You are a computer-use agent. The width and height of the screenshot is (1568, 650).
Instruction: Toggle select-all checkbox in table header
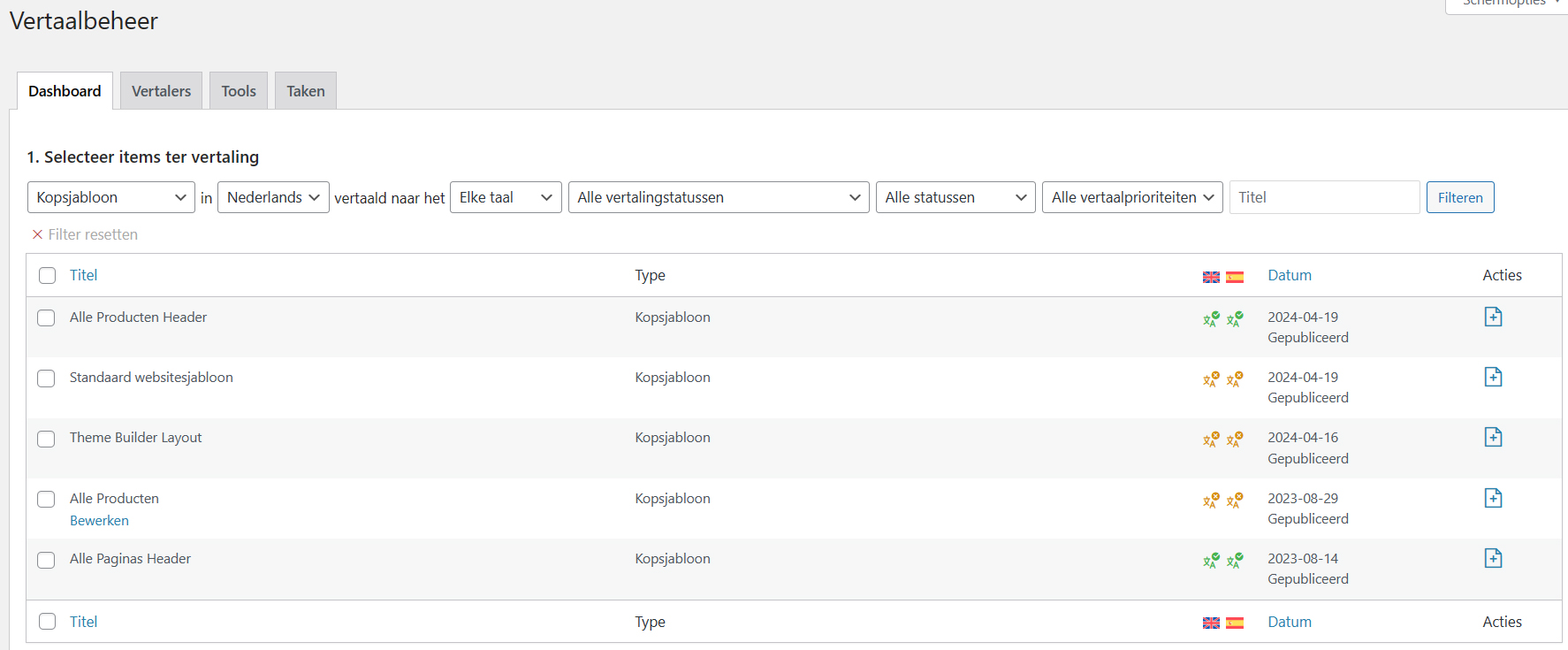pos(48,276)
